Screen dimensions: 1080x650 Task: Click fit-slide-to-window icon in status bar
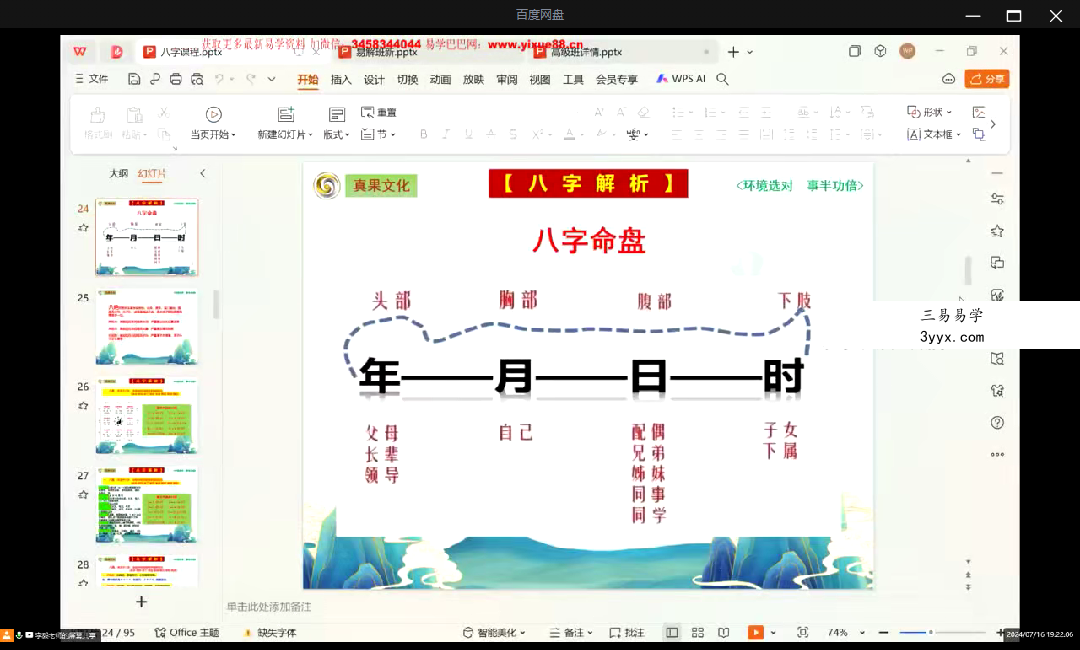coord(802,633)
